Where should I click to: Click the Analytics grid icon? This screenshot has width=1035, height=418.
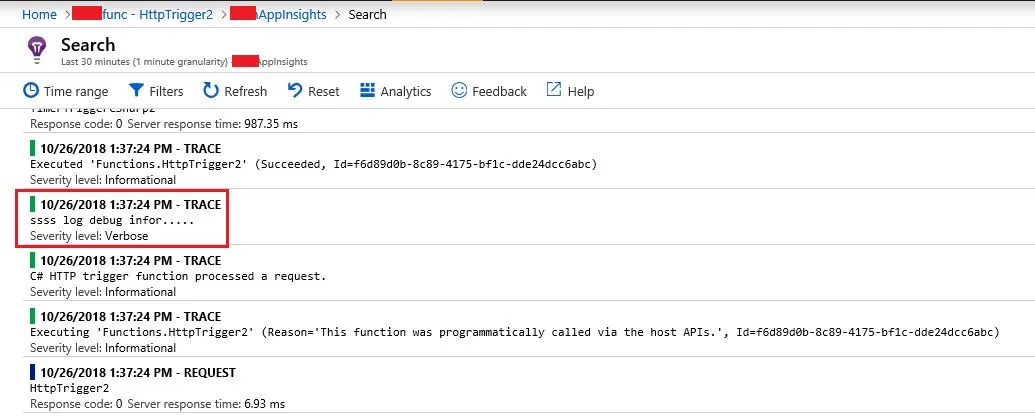pos(367,91)
